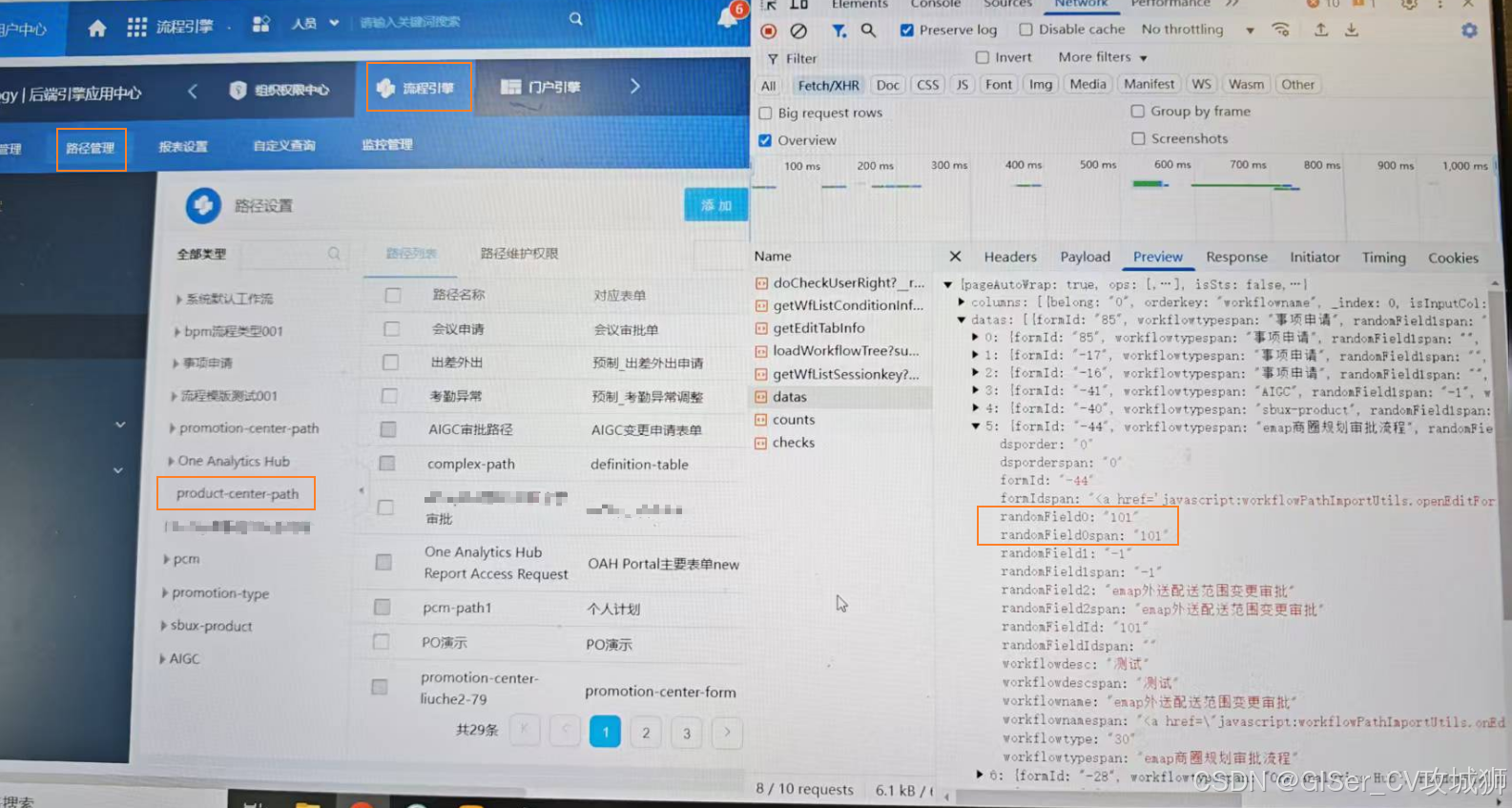
Task: Collapse the datas array in preview
Action: pos(962,320)
